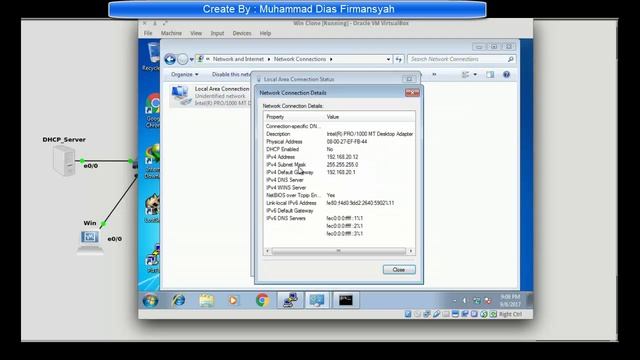Viewport: 640px width, 360px height.
Task: Open the VirtualBox Help menu
Action: pos(265,33)
